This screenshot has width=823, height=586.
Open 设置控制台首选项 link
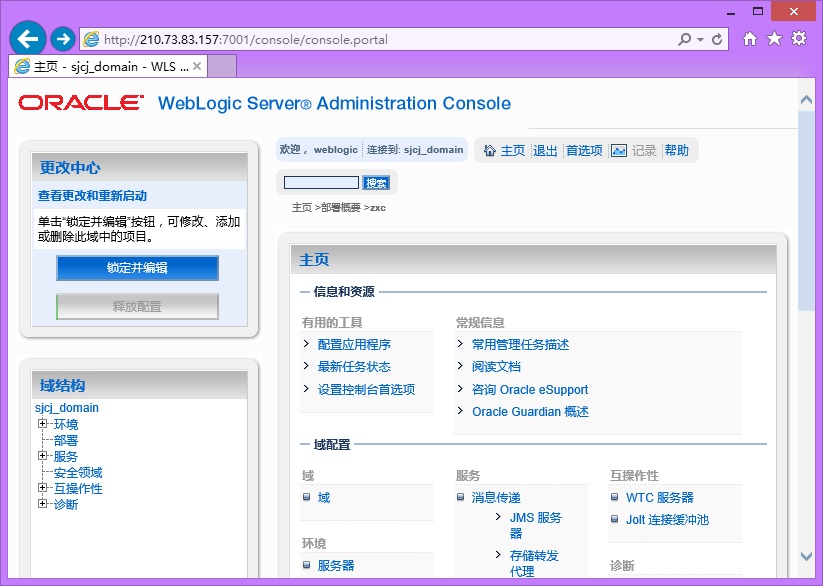point(366,389)
